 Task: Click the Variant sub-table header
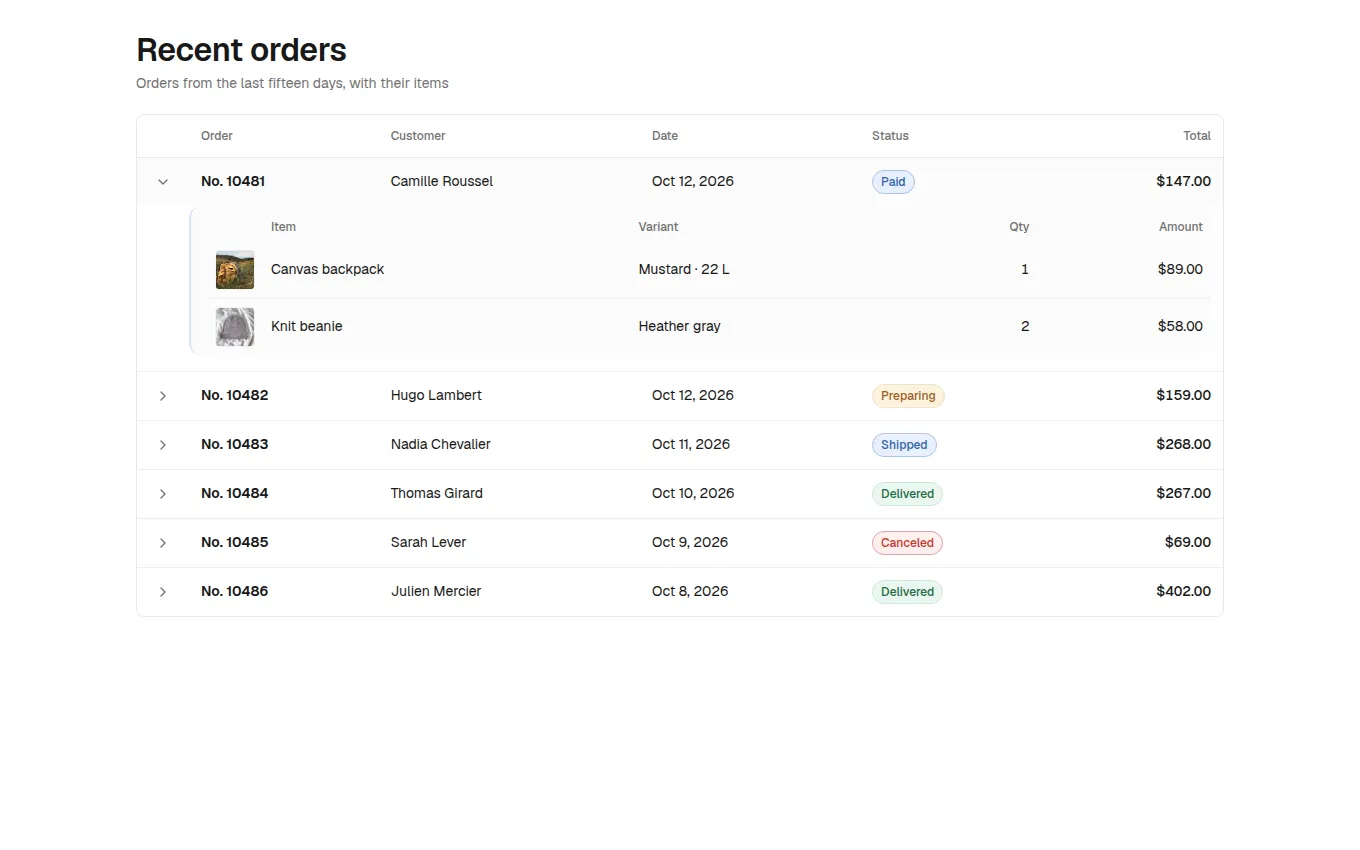point(658,227)
